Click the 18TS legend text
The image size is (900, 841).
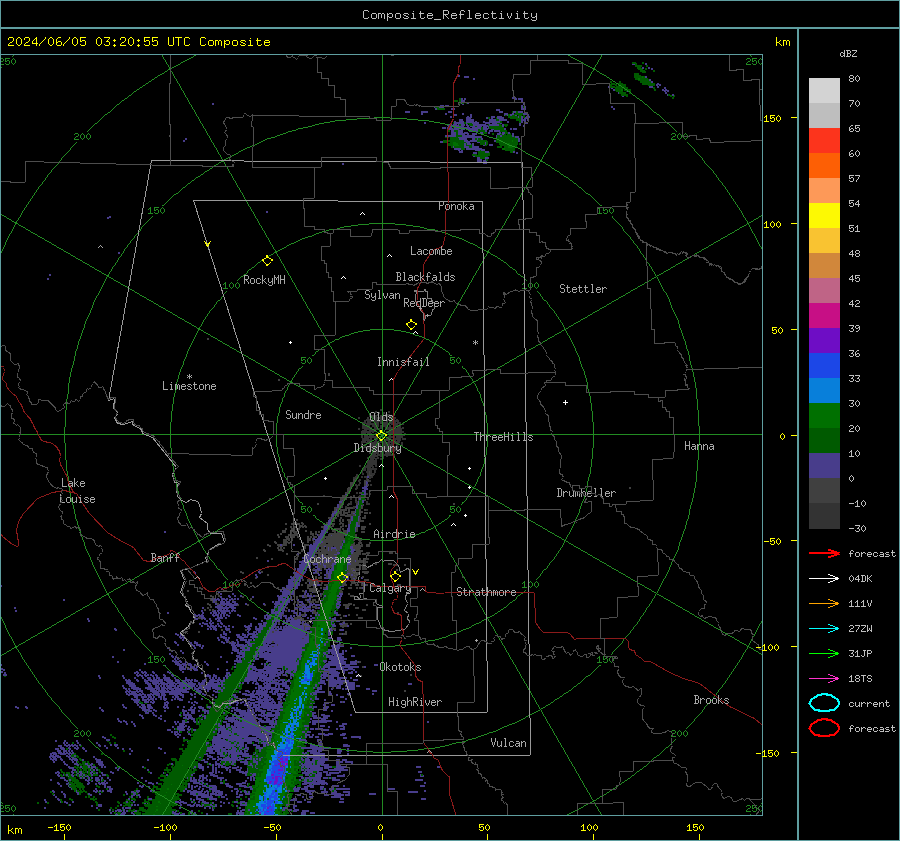click(860, 679)
